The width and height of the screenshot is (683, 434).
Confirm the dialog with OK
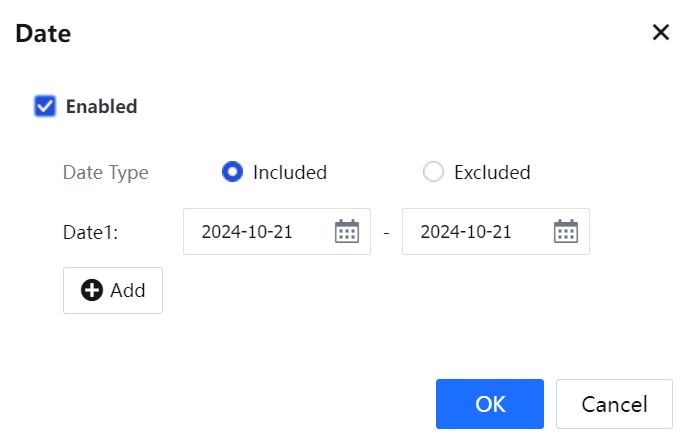490,404
